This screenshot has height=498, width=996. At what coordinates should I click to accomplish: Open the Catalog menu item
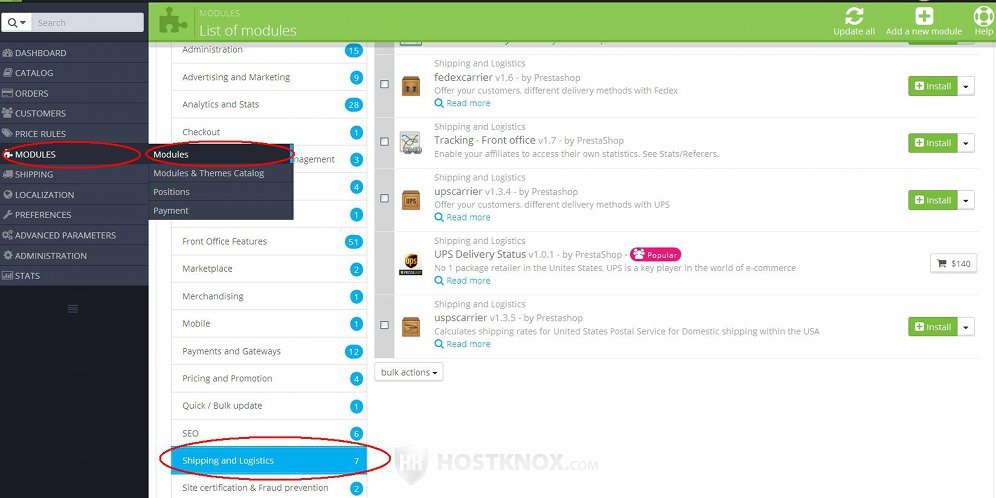click(x=74, y=73)
